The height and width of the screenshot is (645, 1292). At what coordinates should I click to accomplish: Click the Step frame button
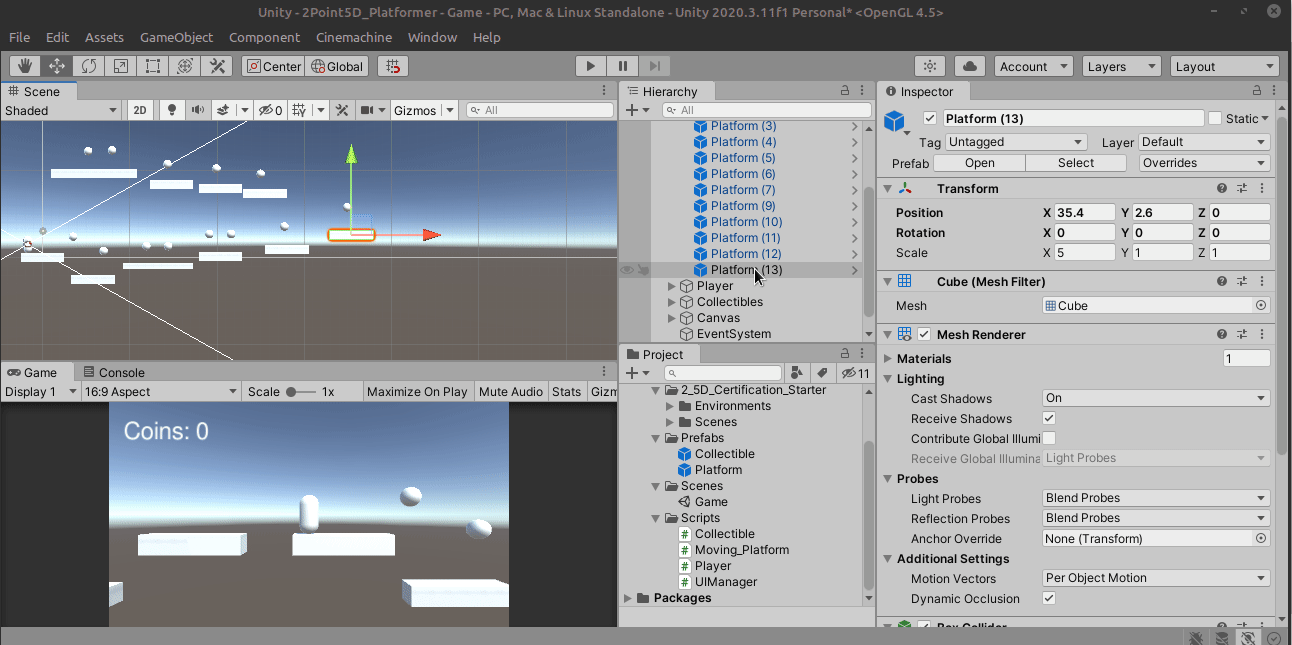pos(654,66)
